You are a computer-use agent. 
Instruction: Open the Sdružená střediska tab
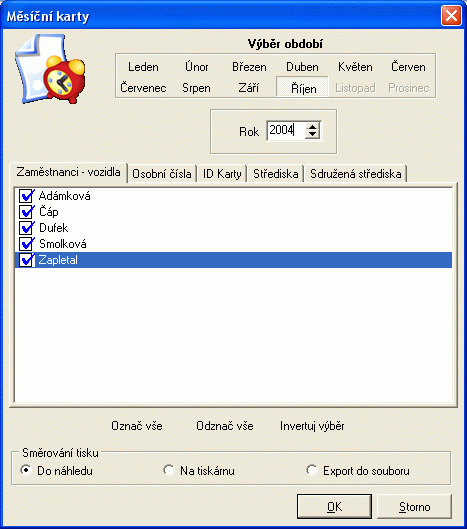356,174
